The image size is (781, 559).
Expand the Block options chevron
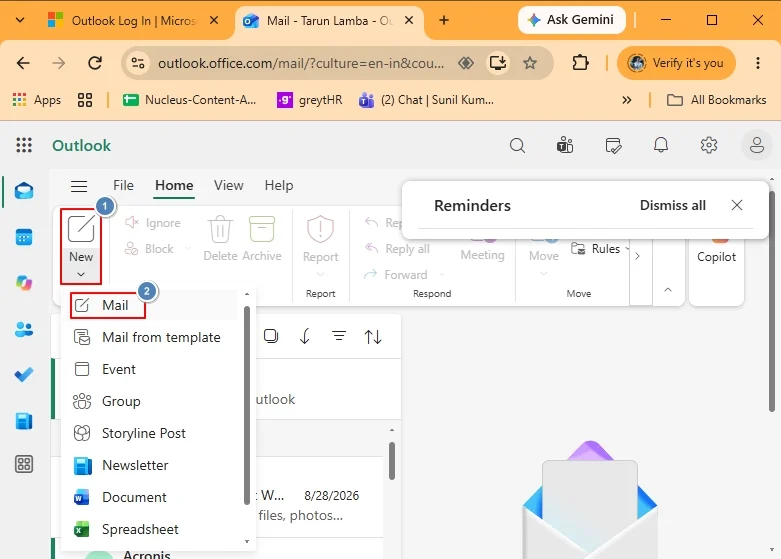tap(188, 248)
